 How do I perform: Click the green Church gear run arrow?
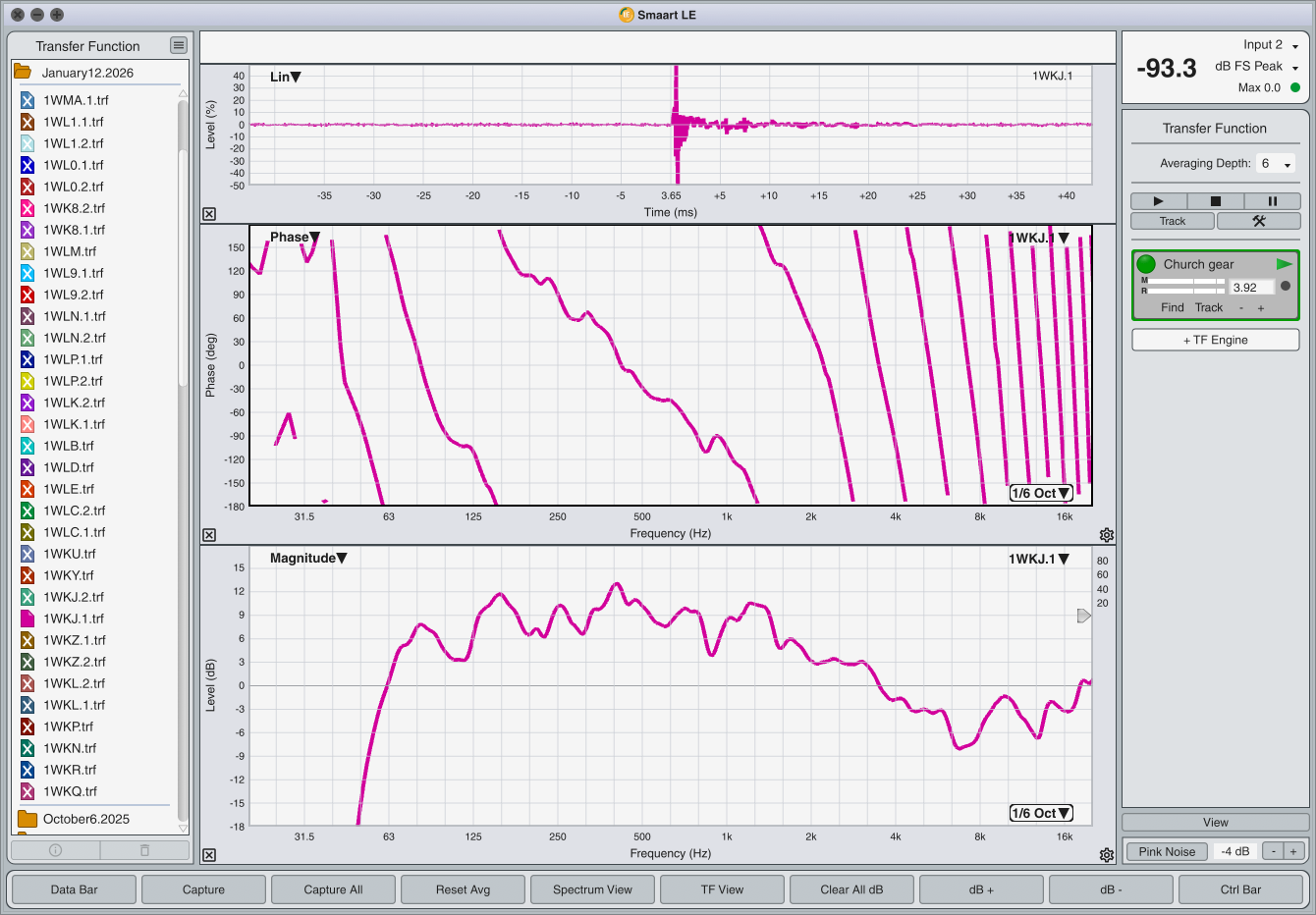point(1285,264)
